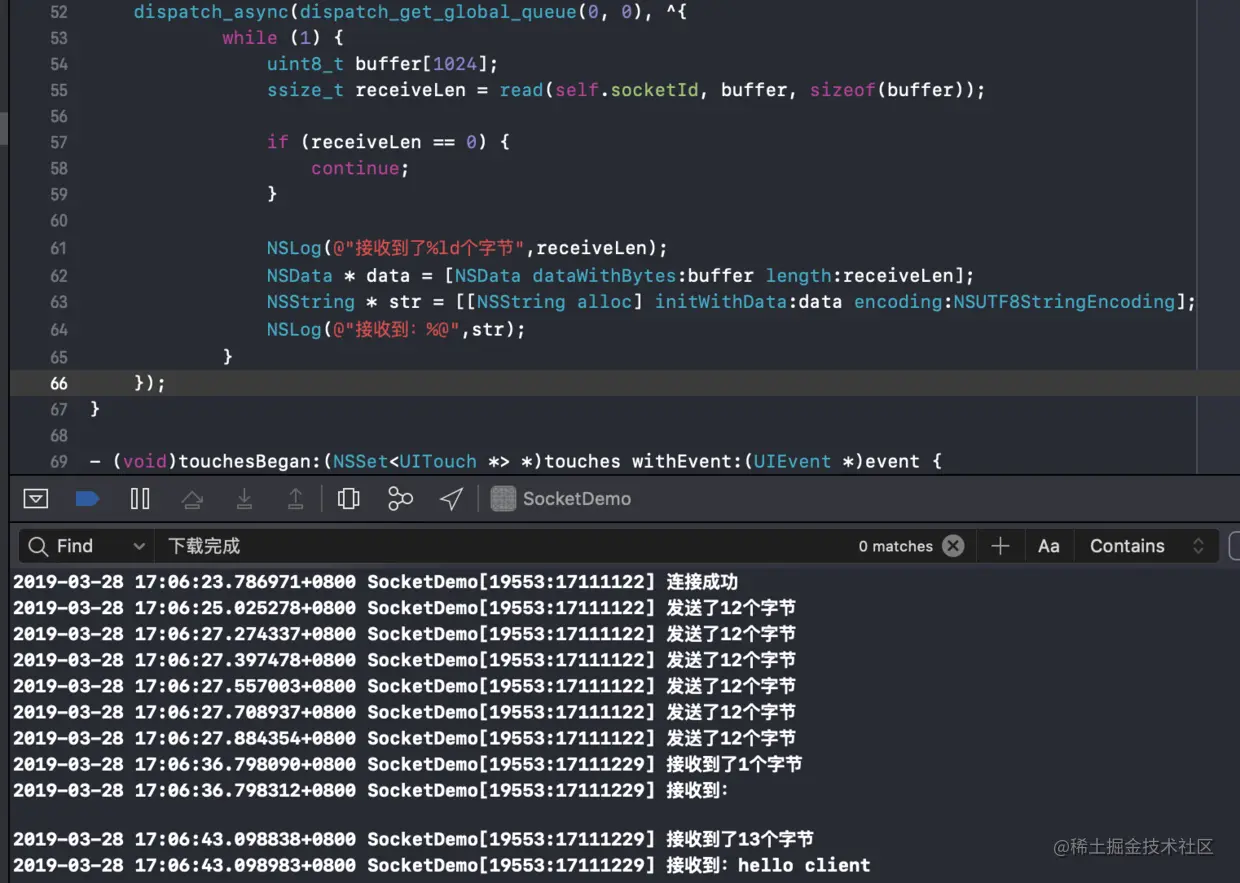Viewport: 1240px width, 883px height.
Task: Click log entry at 17:06:27.884354
Action: pos(405,738)
